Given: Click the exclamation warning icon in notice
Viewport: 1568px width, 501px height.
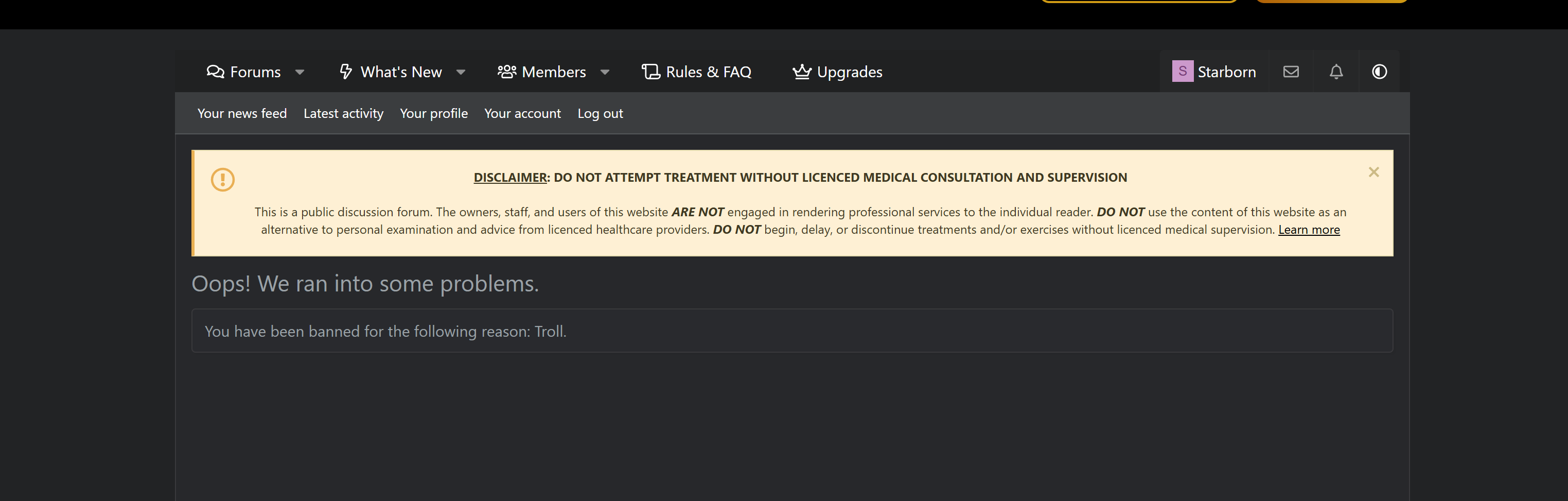Looking at the screenshot, I should (223, 180).
